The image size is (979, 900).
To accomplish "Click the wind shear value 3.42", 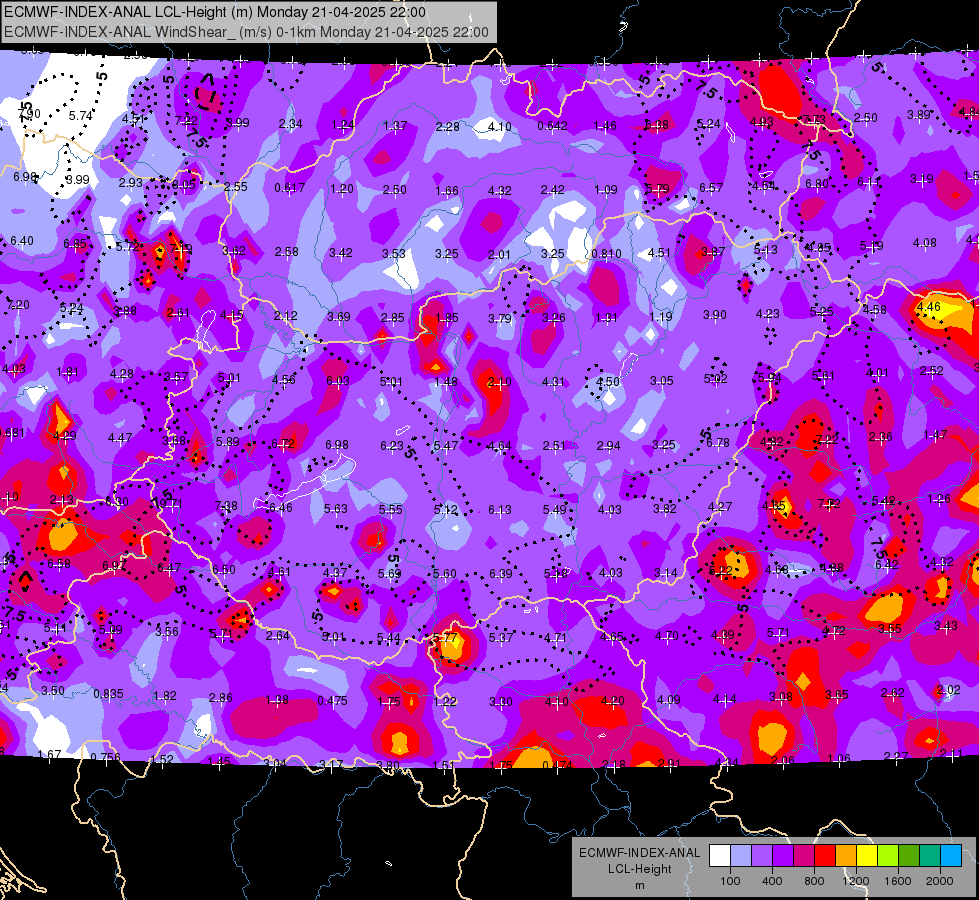I will (341, 252).
